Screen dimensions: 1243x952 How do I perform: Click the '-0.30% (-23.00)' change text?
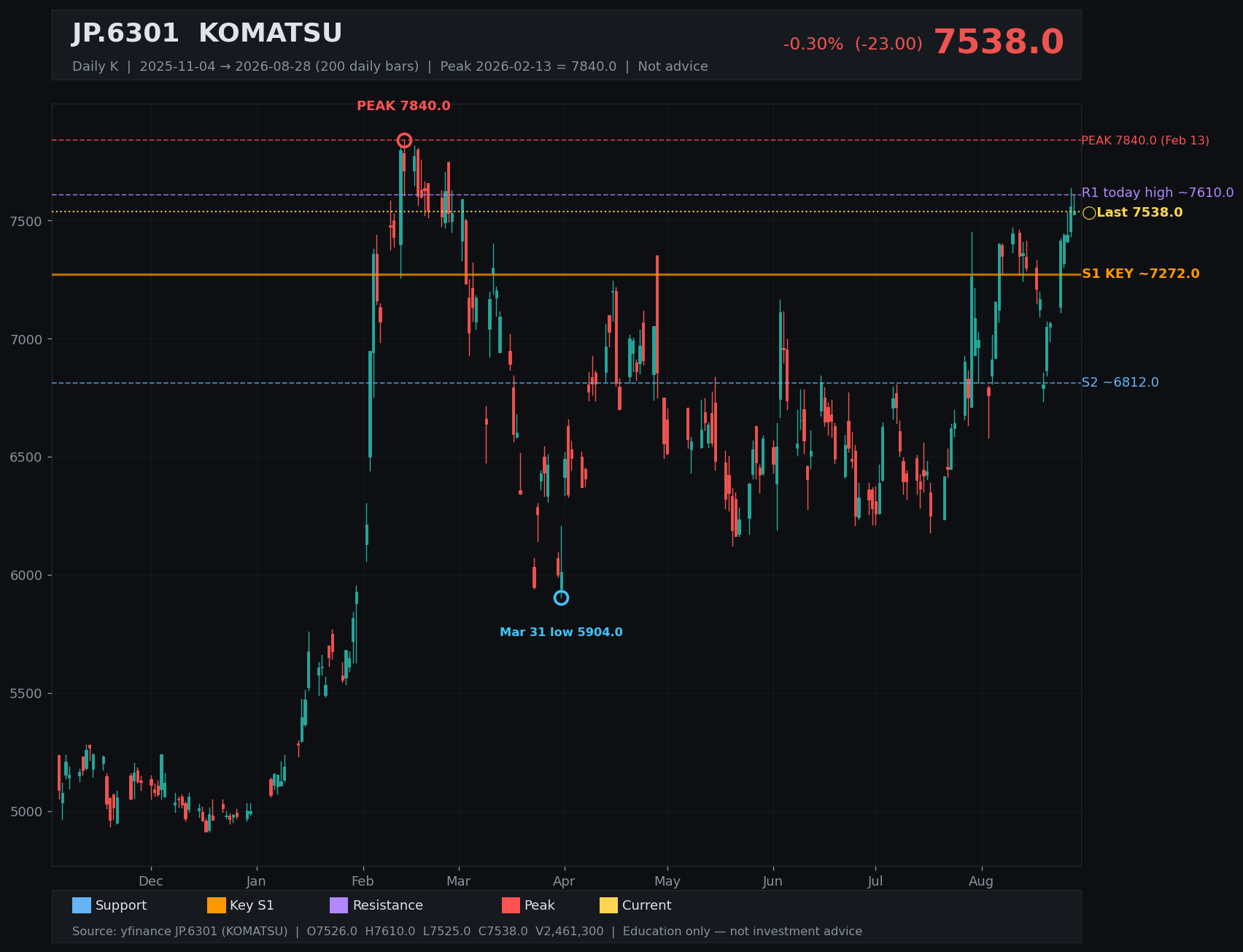[x=853, y=44]
